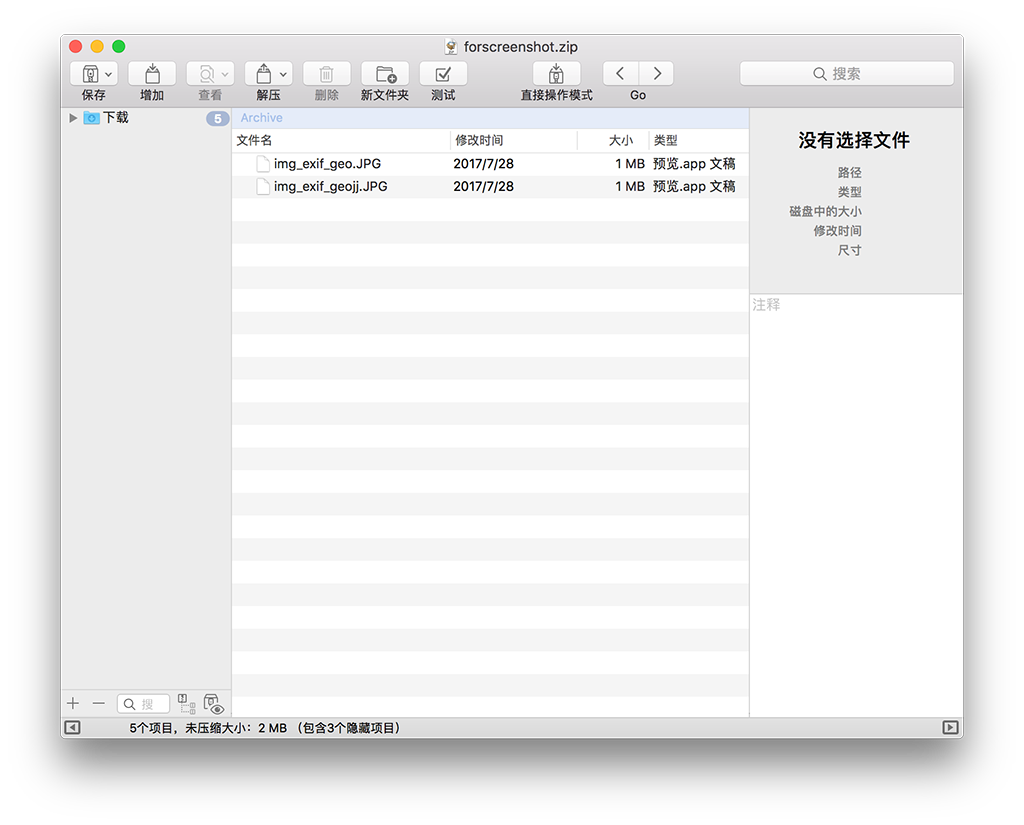
Task: Toggle the folder tree view icon
Action: pos(187,704)
